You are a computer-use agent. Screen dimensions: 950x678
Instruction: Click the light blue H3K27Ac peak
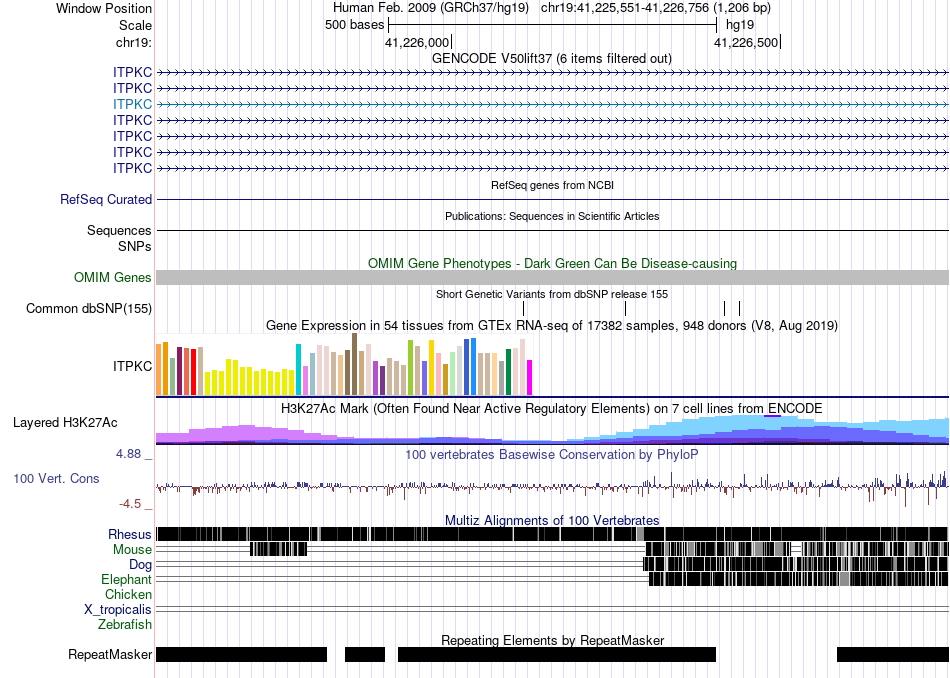point(757,429)
